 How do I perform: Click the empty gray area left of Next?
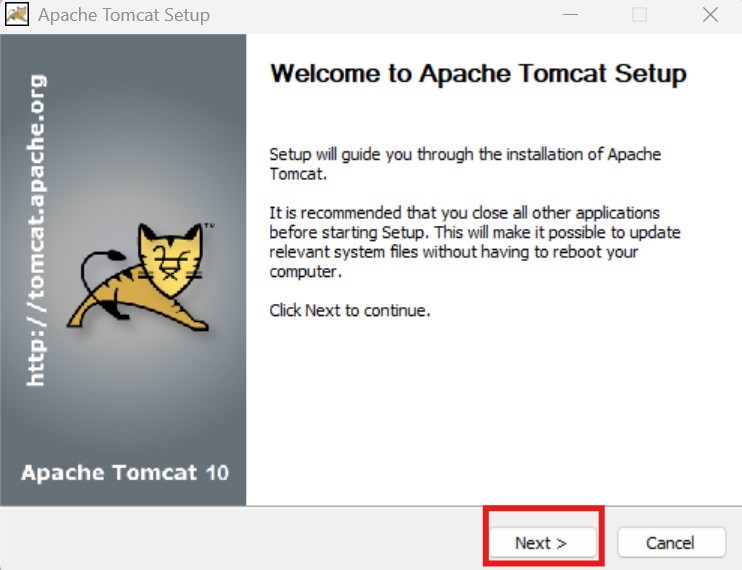(x=241, y=539)
